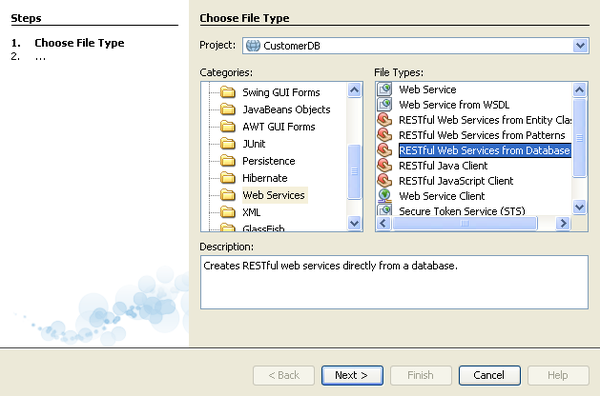Click the Web Services folder icon
The width and height of the screenshot is (600, 396).
pyautogui.click(x=228, y=195)
